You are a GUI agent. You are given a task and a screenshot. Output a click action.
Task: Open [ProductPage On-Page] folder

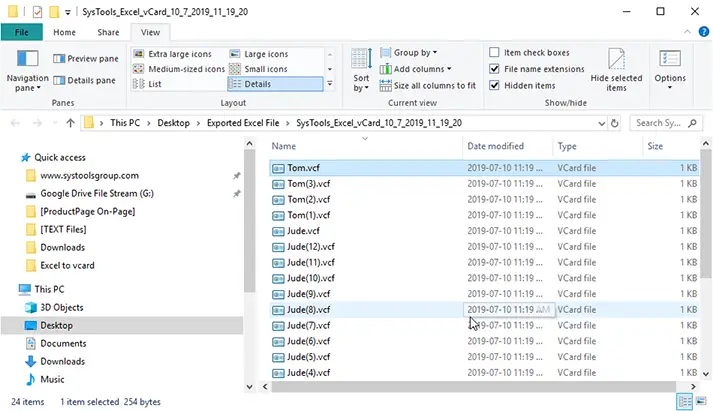click(x=87, y=211)
